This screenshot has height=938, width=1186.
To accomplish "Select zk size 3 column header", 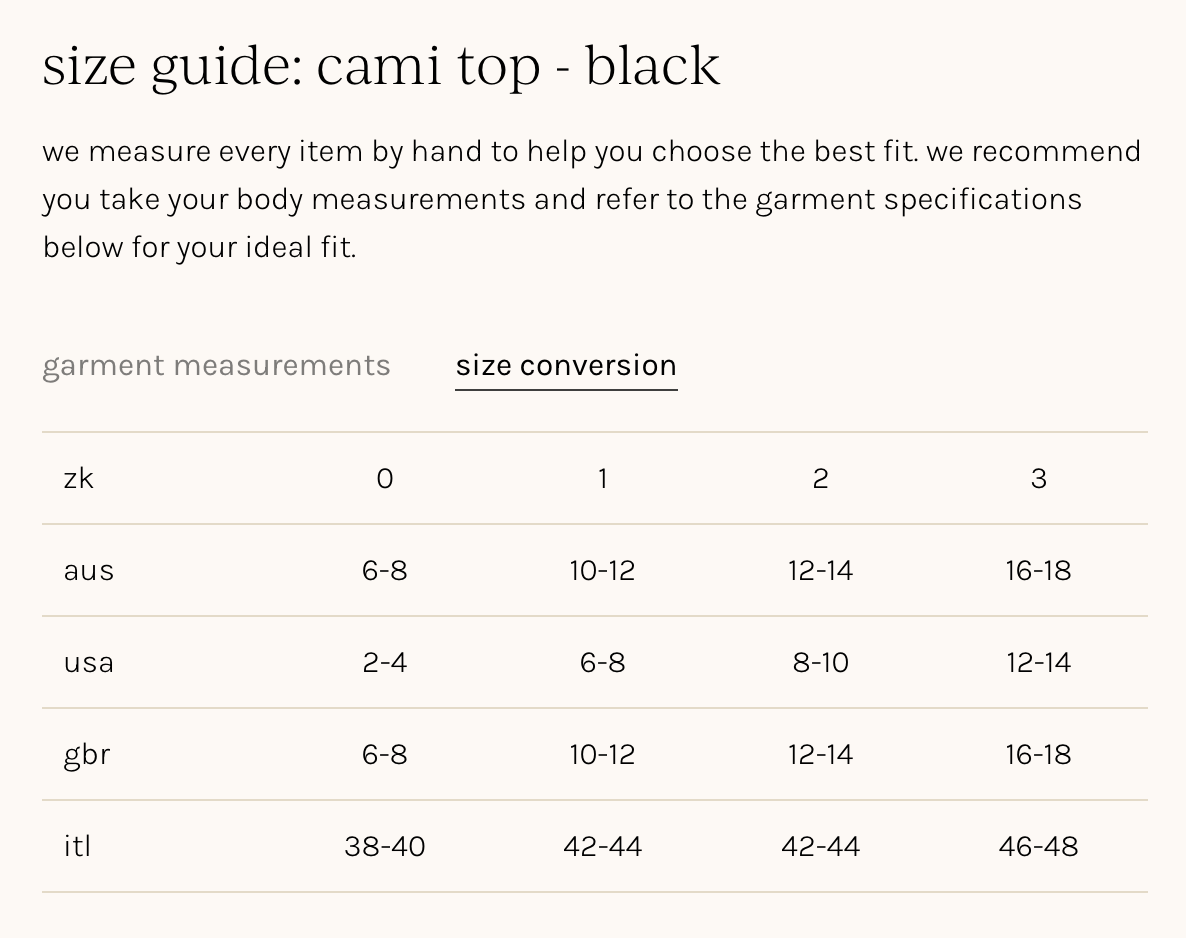I will pyautogui.click(x=1039, y=479).
